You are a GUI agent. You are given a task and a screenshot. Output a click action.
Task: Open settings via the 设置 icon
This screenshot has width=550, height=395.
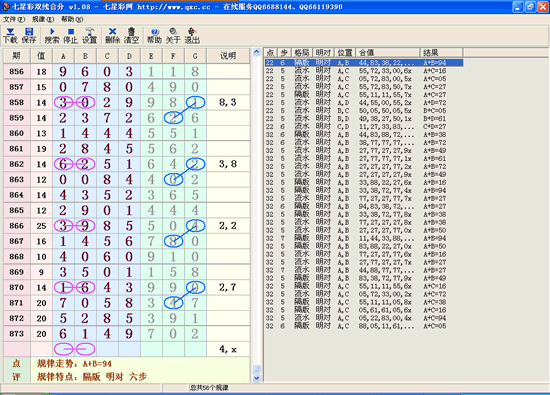click(89, 36)
